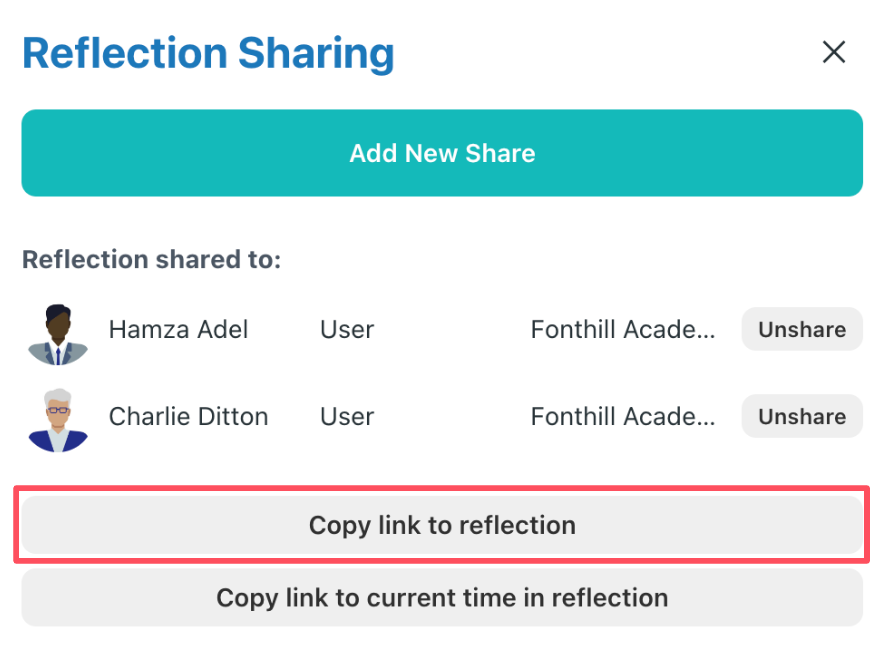The image size is (887, 657).
Task: Click Charlie Ditton's truncated Fonthill Academy label
Action: (x=623, y=416)
